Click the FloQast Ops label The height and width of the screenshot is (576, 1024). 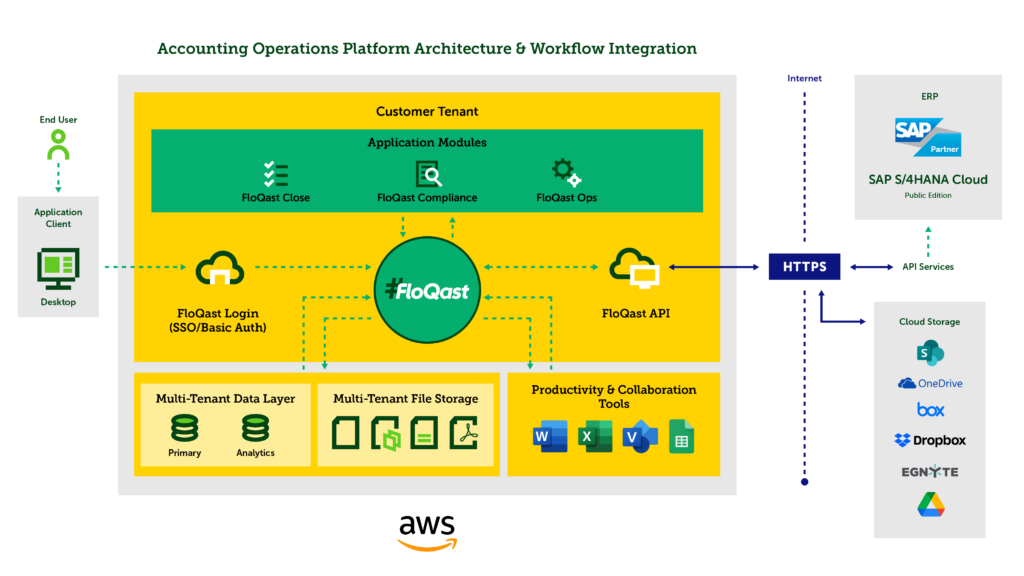tap(566, 197)
